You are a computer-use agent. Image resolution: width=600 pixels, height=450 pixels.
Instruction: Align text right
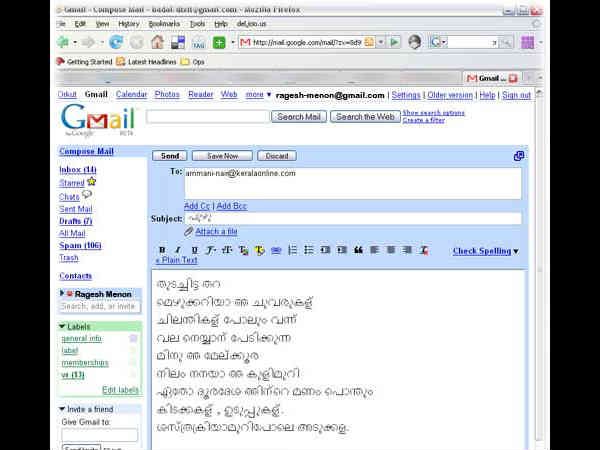(x=407, y=250)
